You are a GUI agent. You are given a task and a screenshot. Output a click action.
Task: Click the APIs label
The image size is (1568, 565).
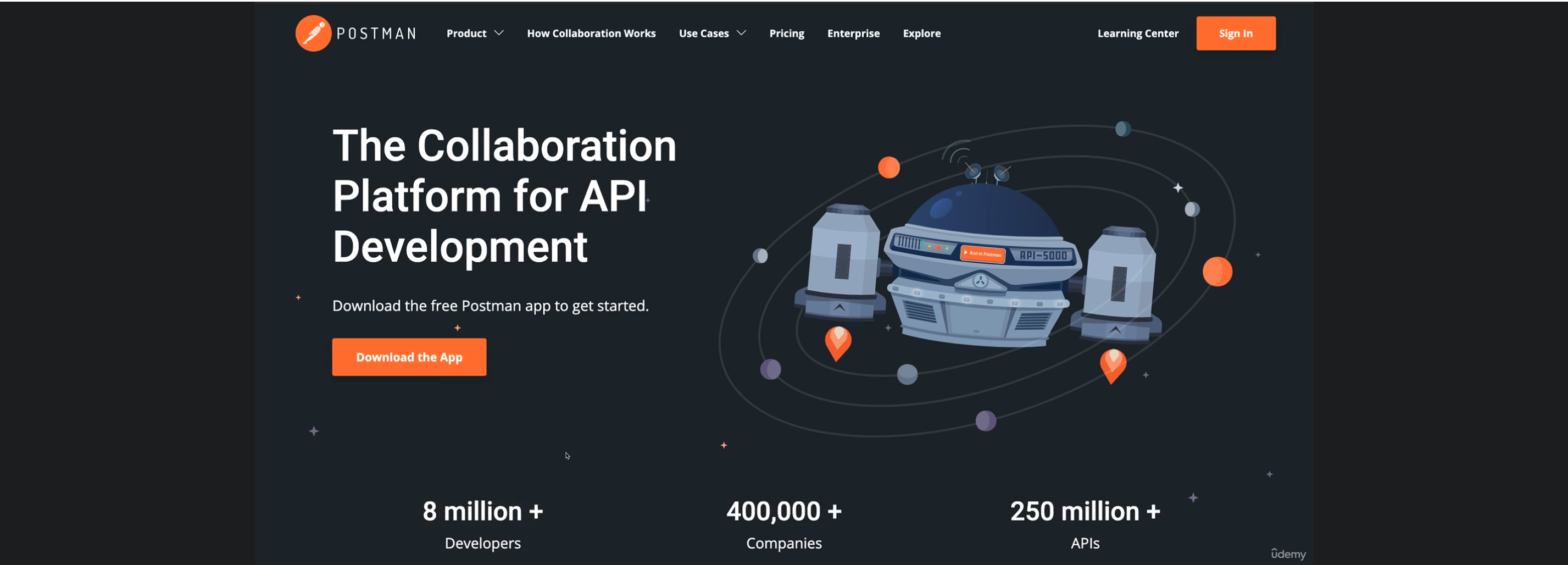1085,543
